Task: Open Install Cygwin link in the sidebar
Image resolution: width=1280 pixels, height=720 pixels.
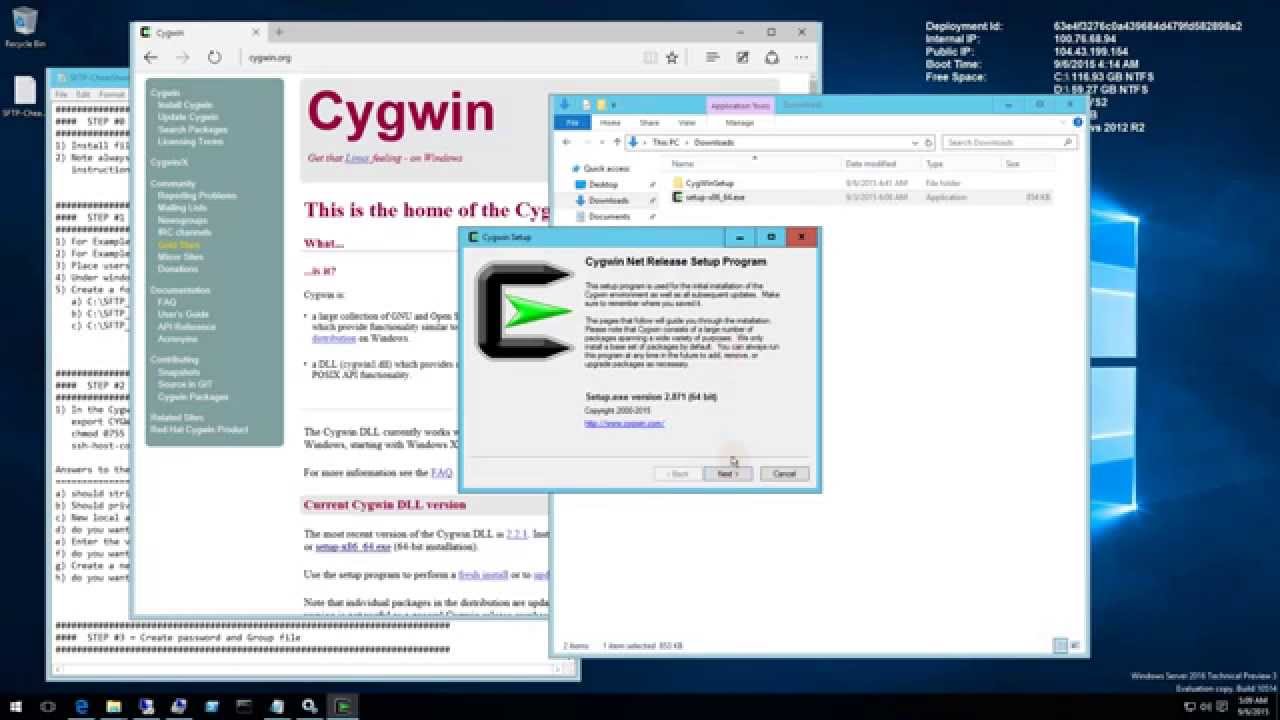Action: click(x=185, y=105)
